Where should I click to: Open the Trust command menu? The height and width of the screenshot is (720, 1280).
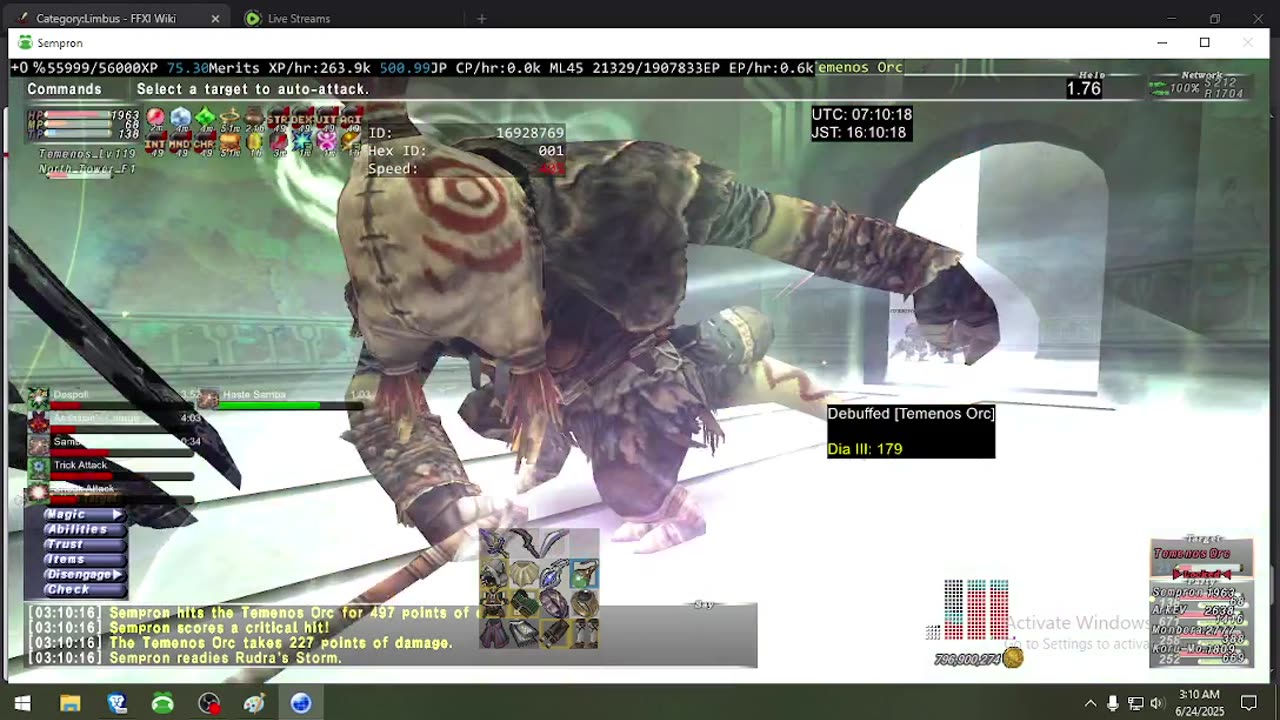point(85,545)
